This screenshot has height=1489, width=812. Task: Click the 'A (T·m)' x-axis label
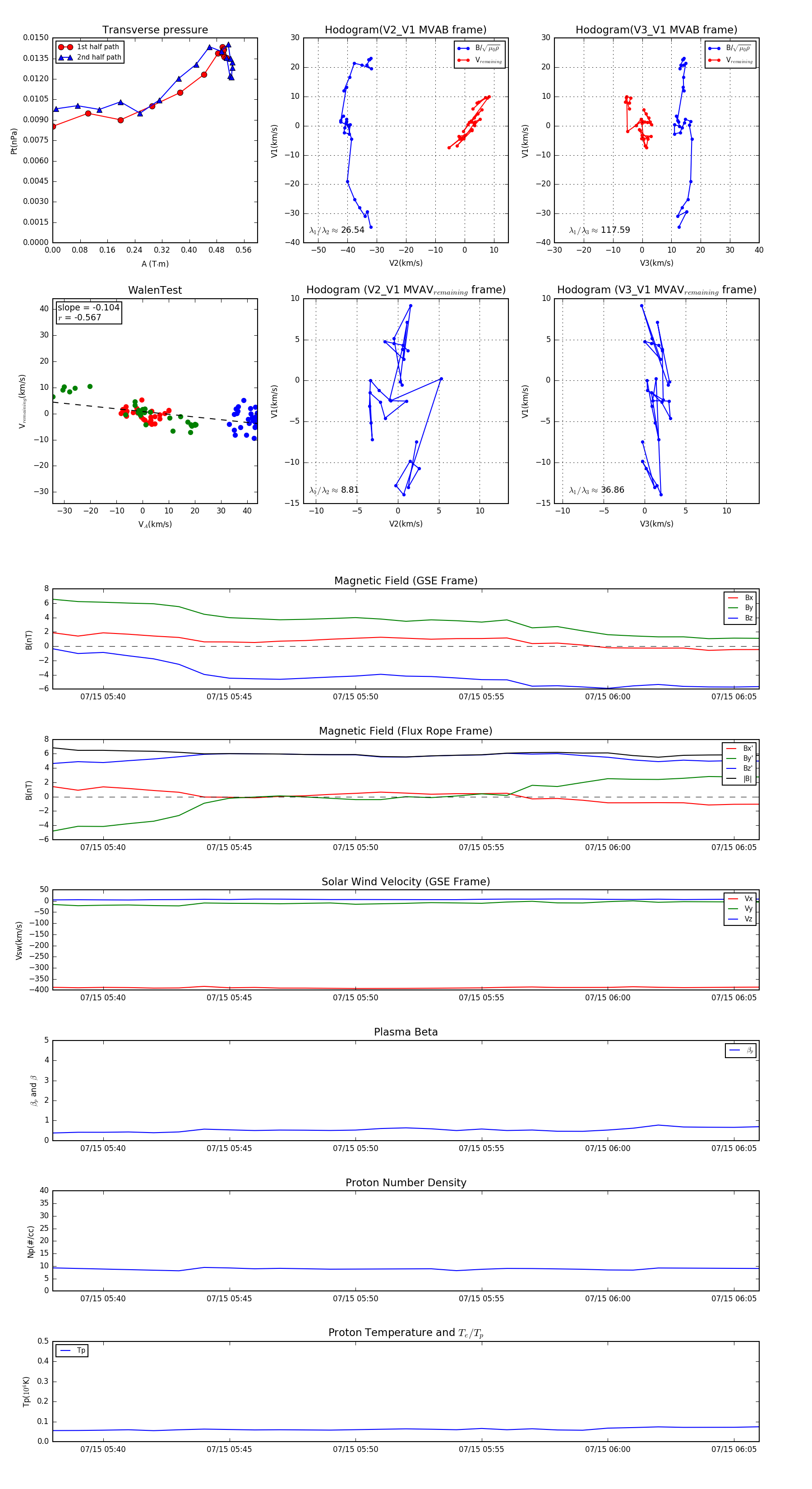click(x=155, y=264)
